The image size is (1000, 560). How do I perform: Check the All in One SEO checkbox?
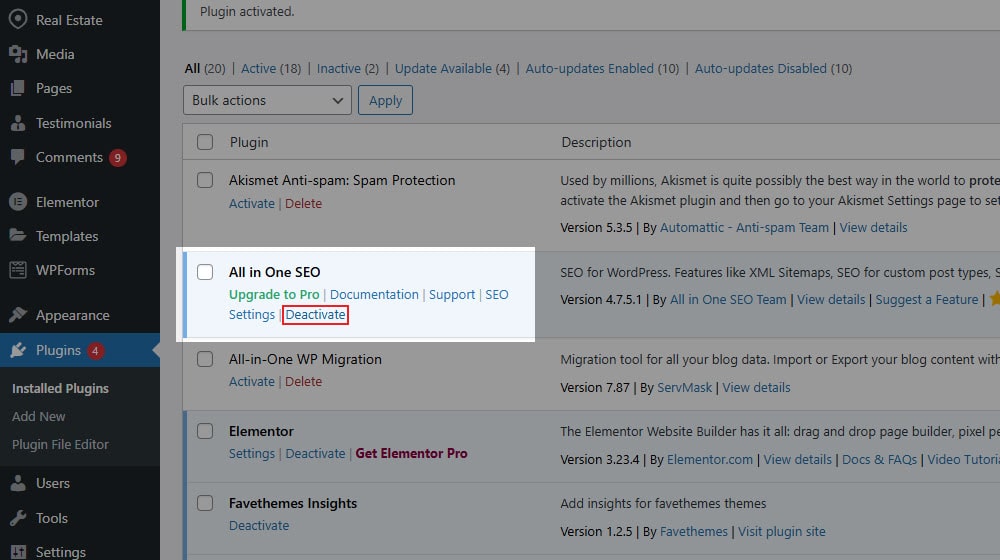point(205,272)
